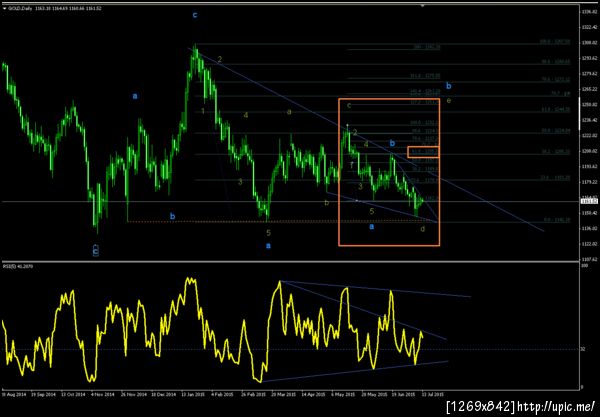
Task: Click the 1265.22 price scale label
Action: coord(589,89)
